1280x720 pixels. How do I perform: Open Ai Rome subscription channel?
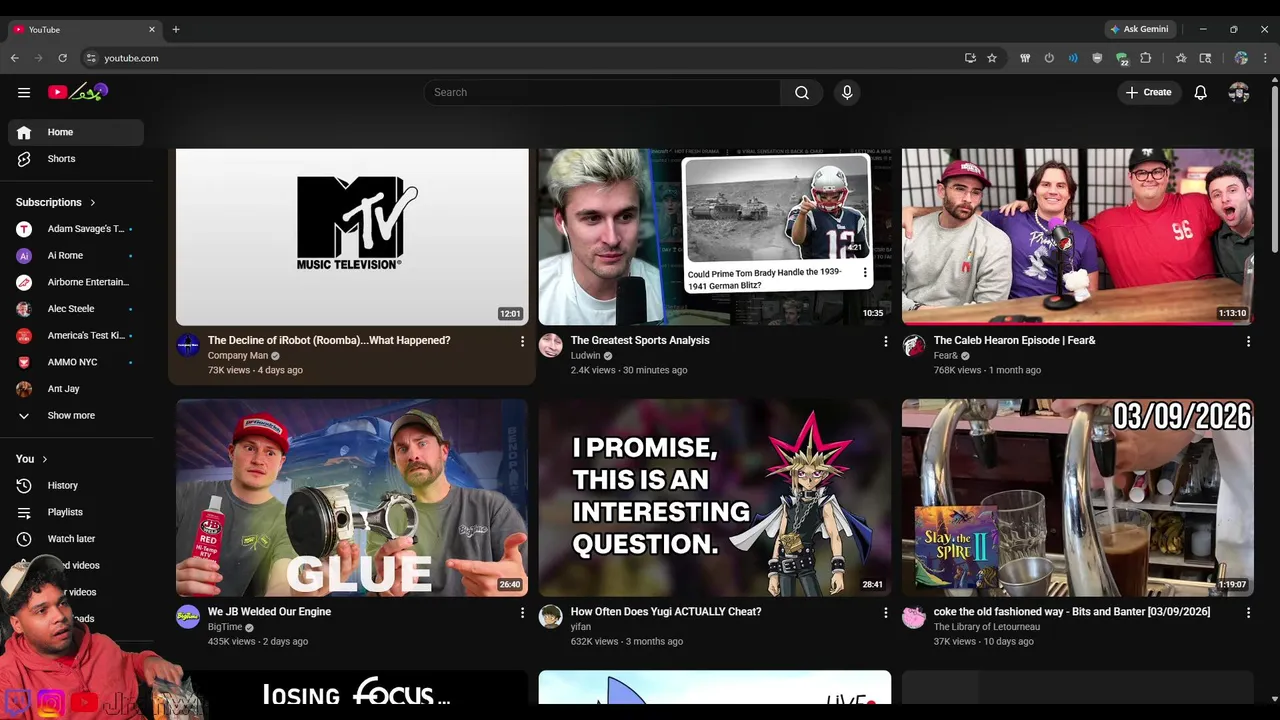pyautogui.click(x=76, y=255)
